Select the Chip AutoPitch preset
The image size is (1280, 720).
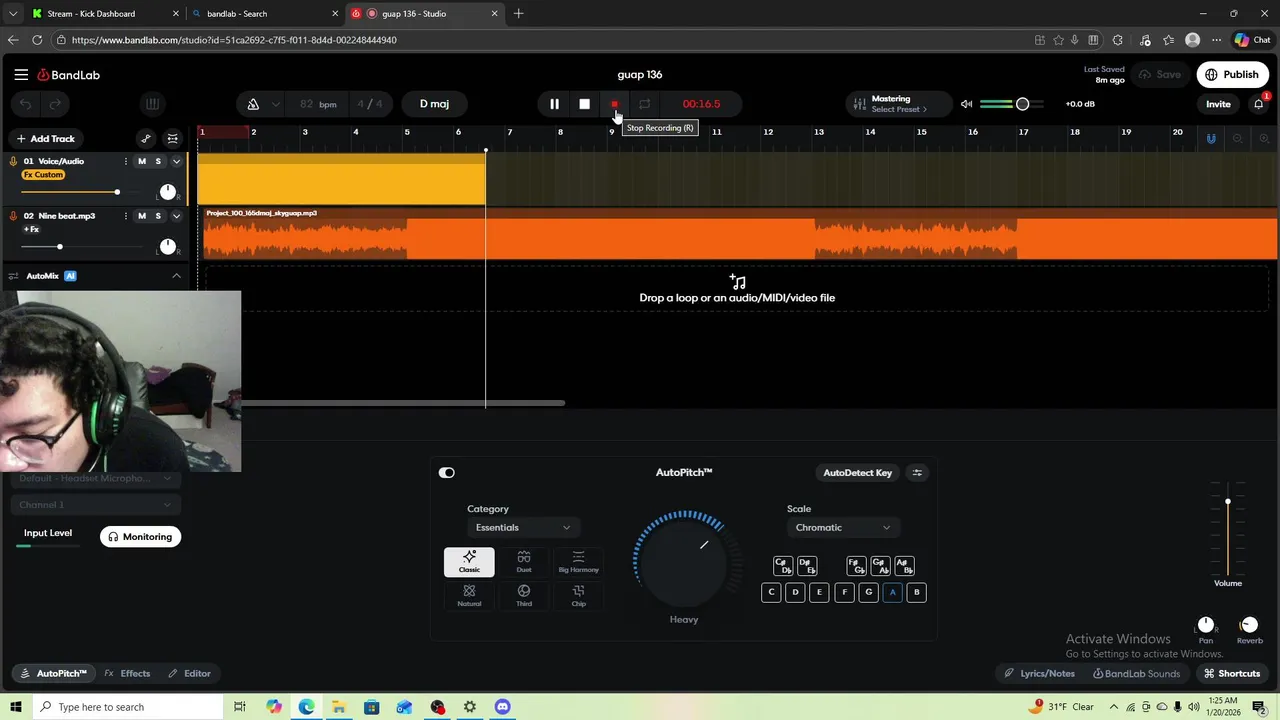578,596
